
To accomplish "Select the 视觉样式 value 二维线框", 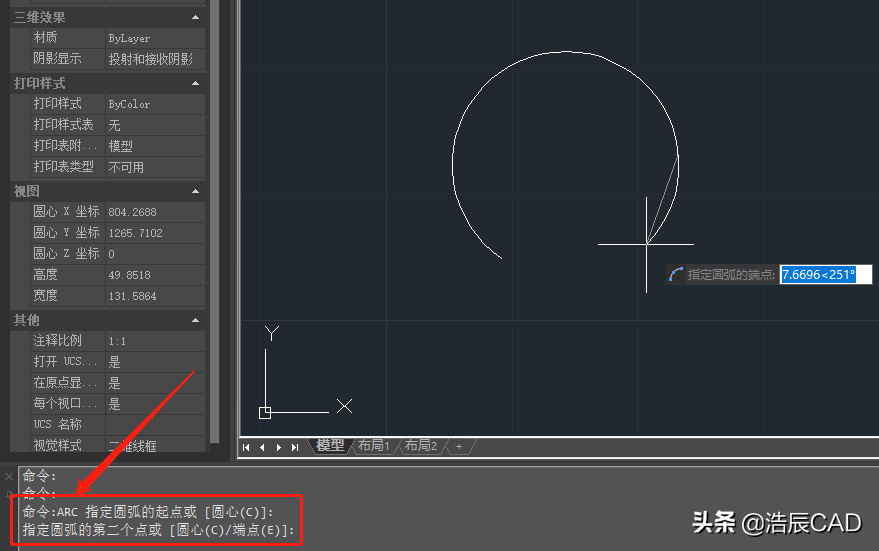I will (155, 446).
